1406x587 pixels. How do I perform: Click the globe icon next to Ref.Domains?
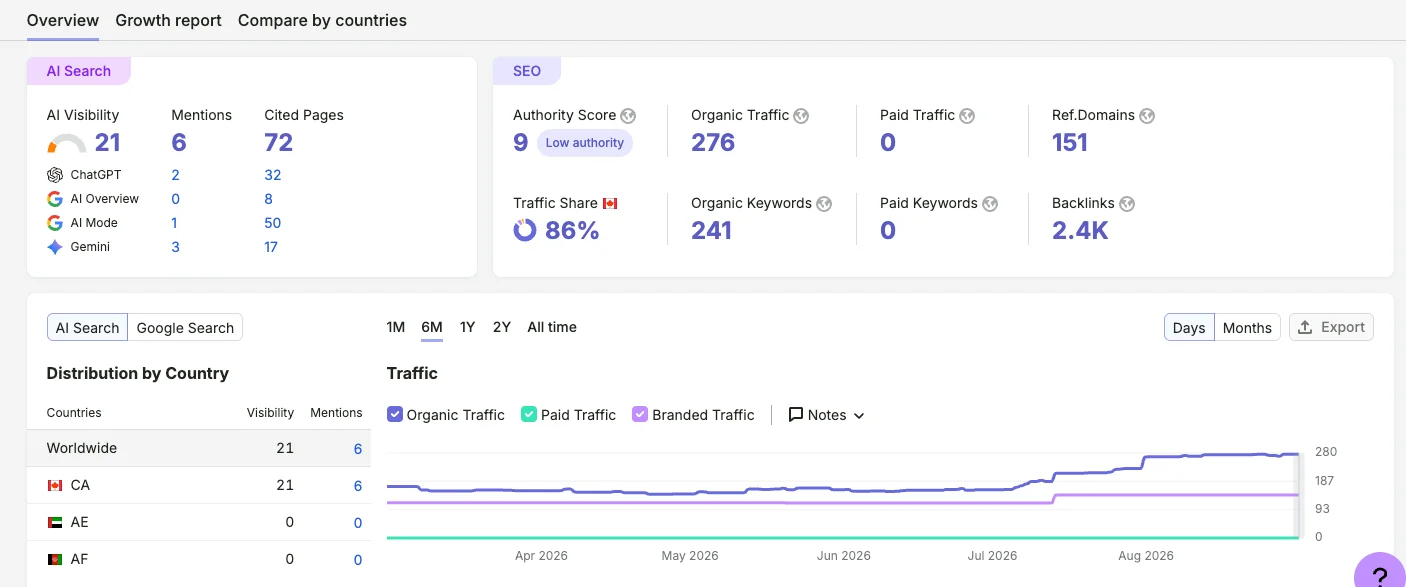pos(1147,116)
